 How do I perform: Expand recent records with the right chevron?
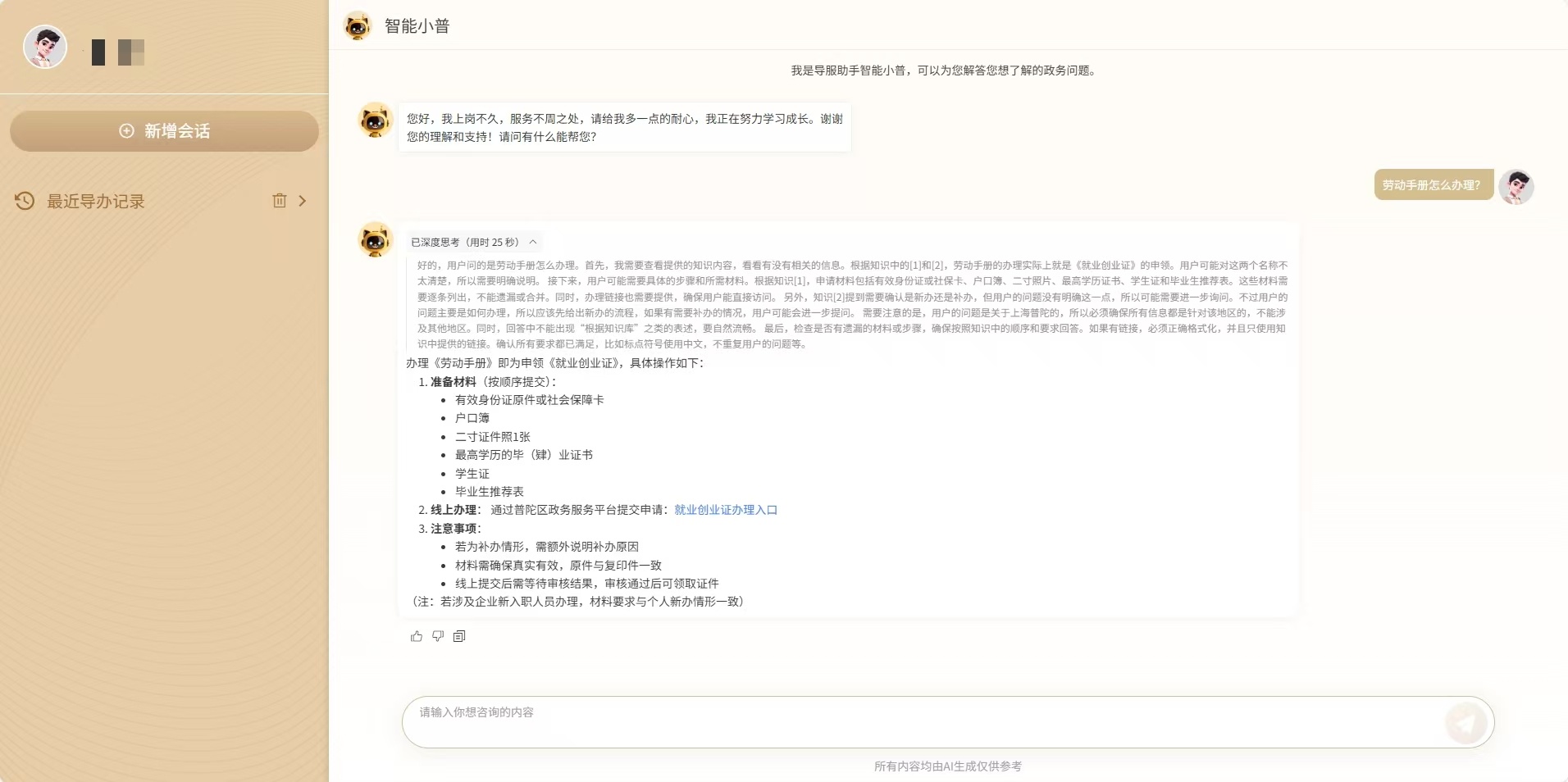(303, 201)
